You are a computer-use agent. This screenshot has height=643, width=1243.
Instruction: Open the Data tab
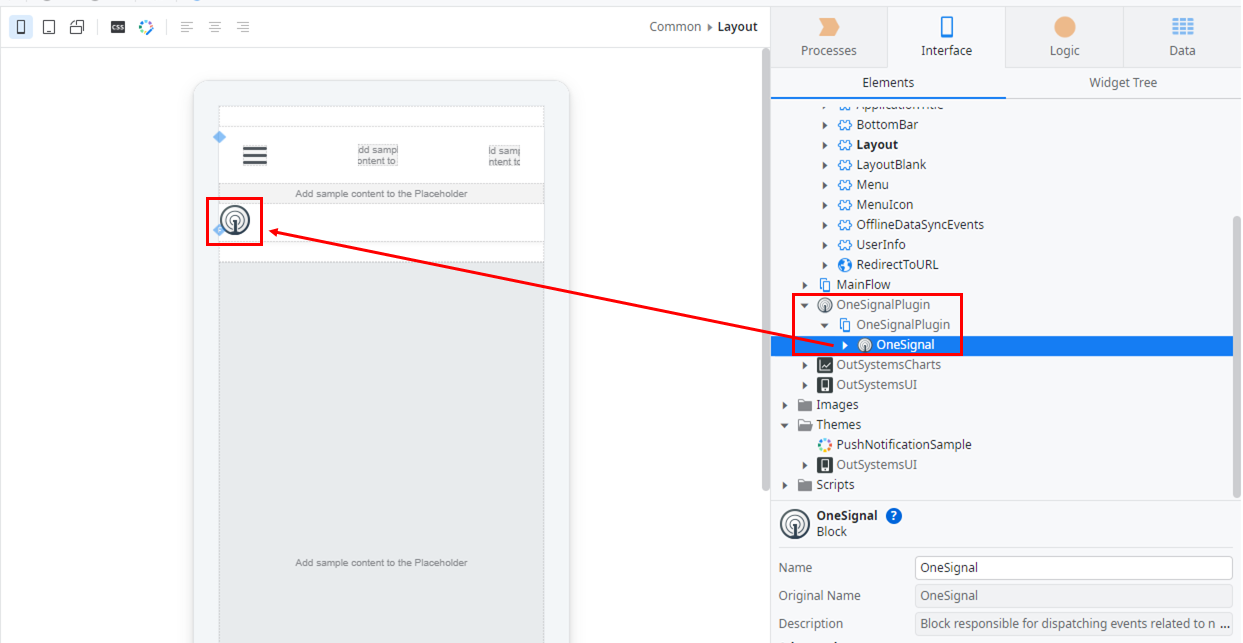1182,37
